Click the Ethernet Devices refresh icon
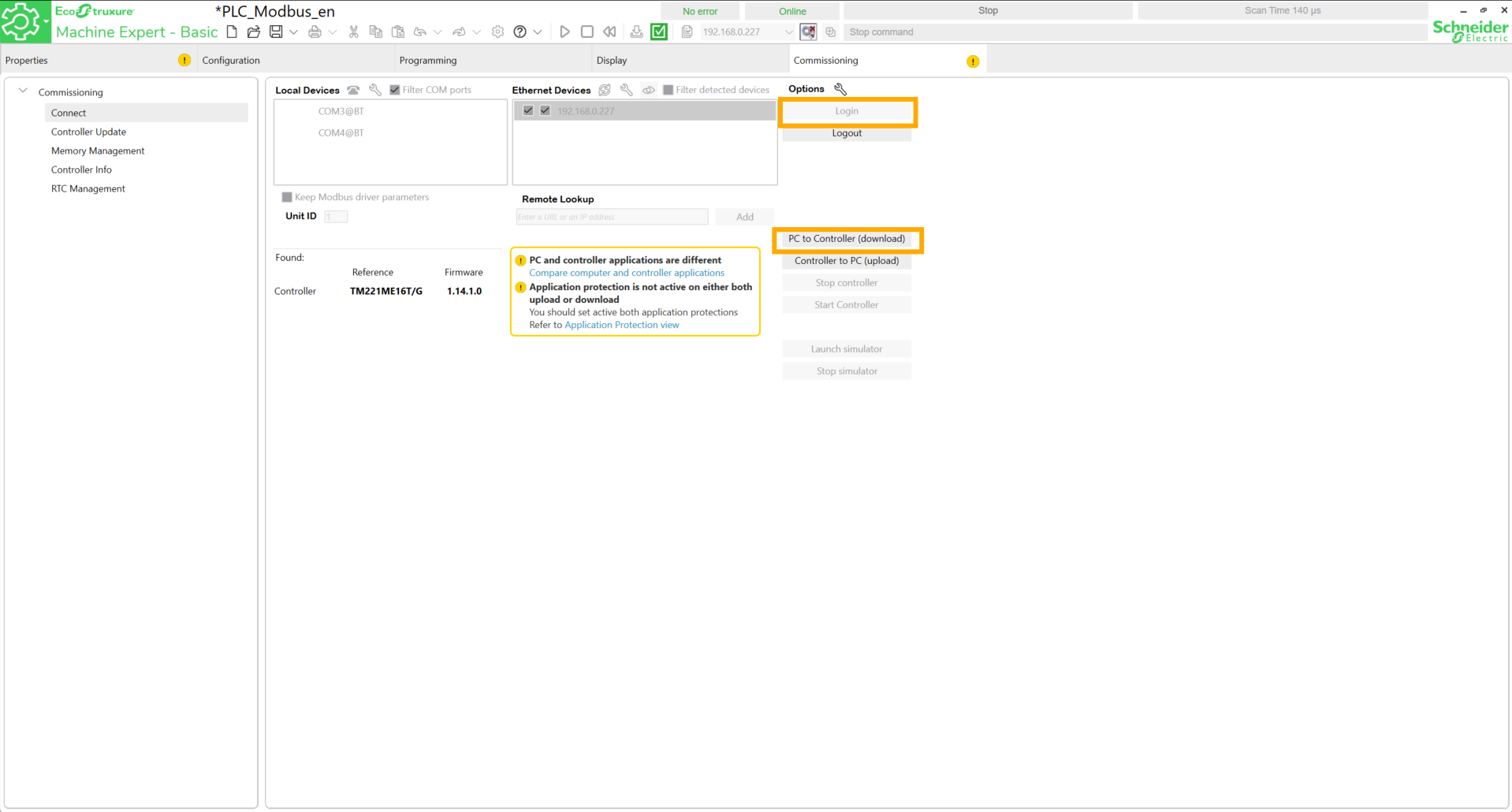This screenshot has width=1512, height=812. 605,90
